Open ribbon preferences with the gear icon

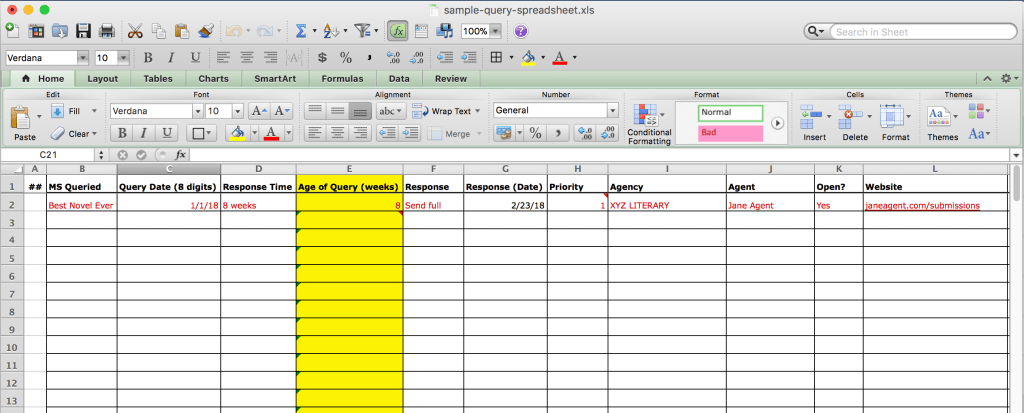pyautogui.click(x=1006, y=78)
